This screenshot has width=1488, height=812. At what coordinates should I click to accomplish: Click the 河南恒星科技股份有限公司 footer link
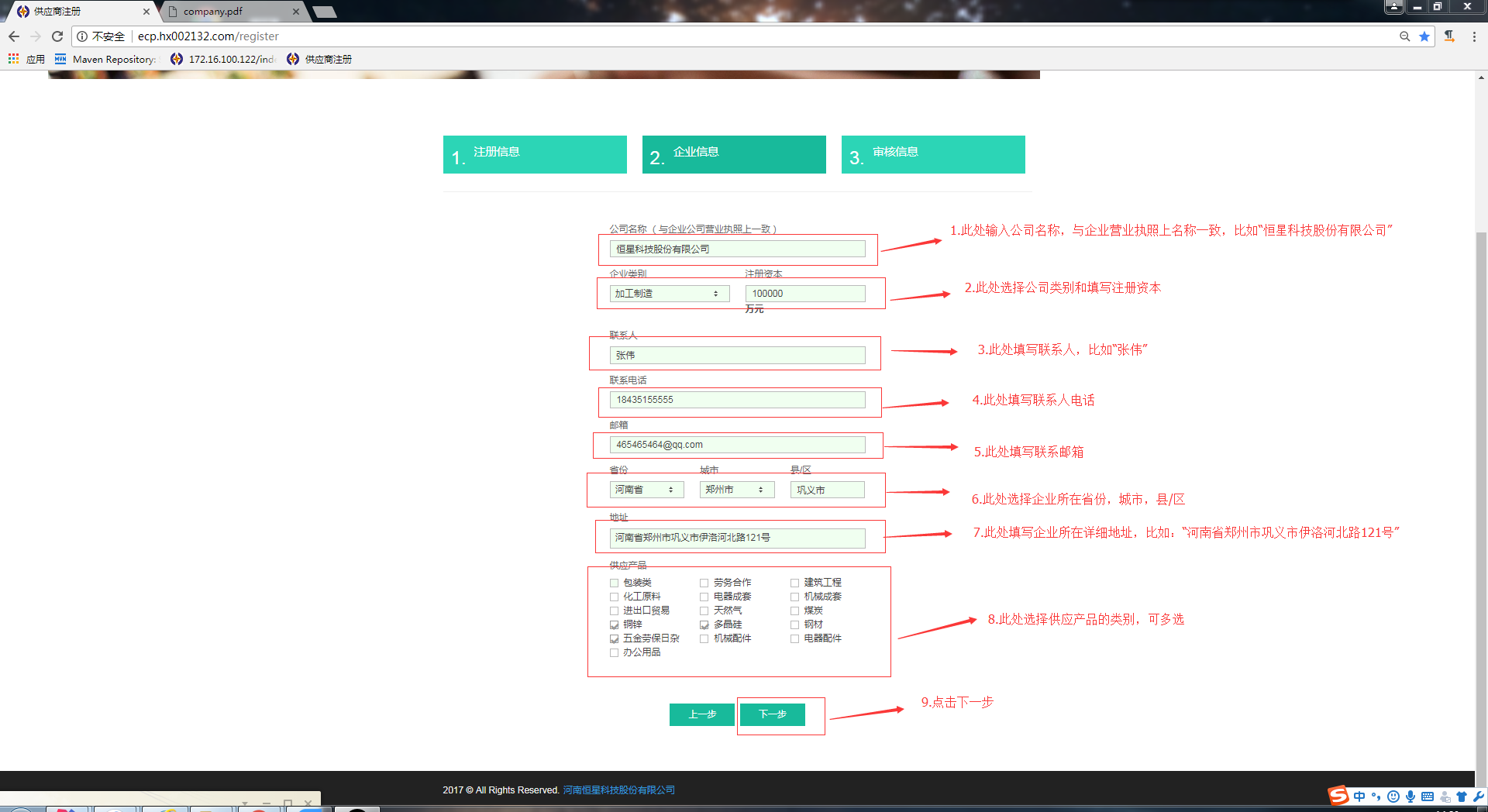pos(618,790)
